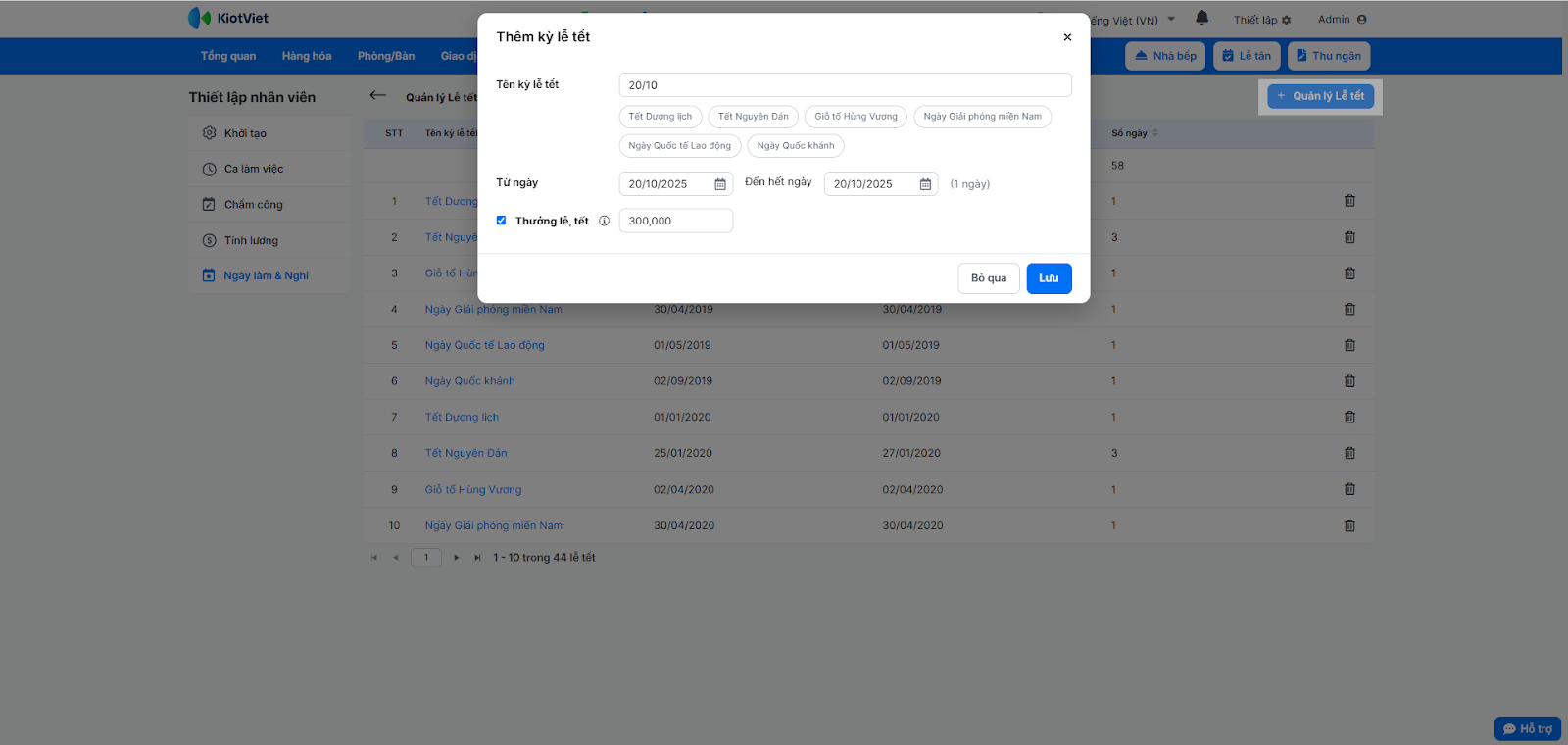Open the Phòng/Bàn menu

click(x=386, y=56)
